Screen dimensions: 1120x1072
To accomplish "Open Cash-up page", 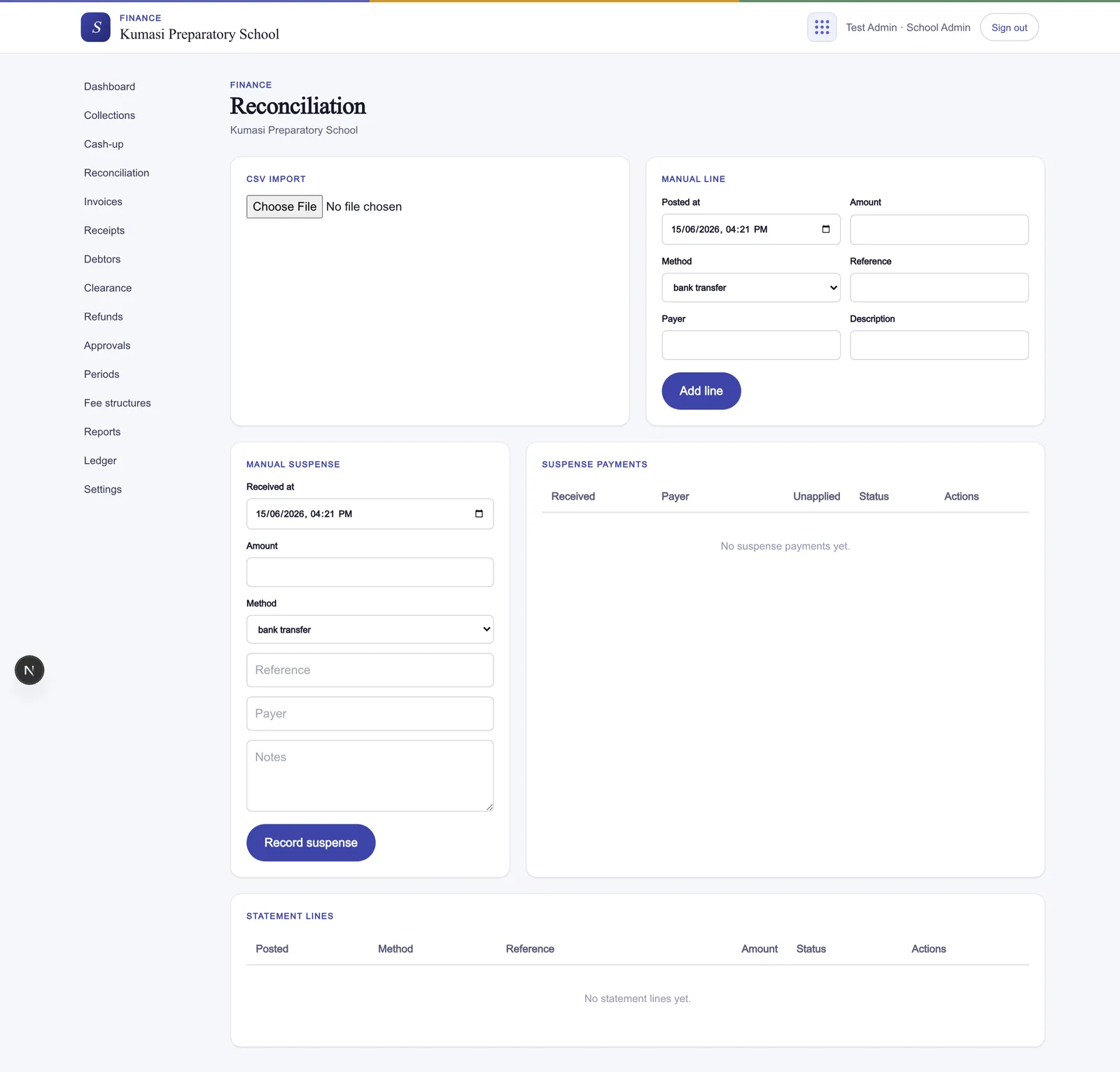I will pos(104,144).
